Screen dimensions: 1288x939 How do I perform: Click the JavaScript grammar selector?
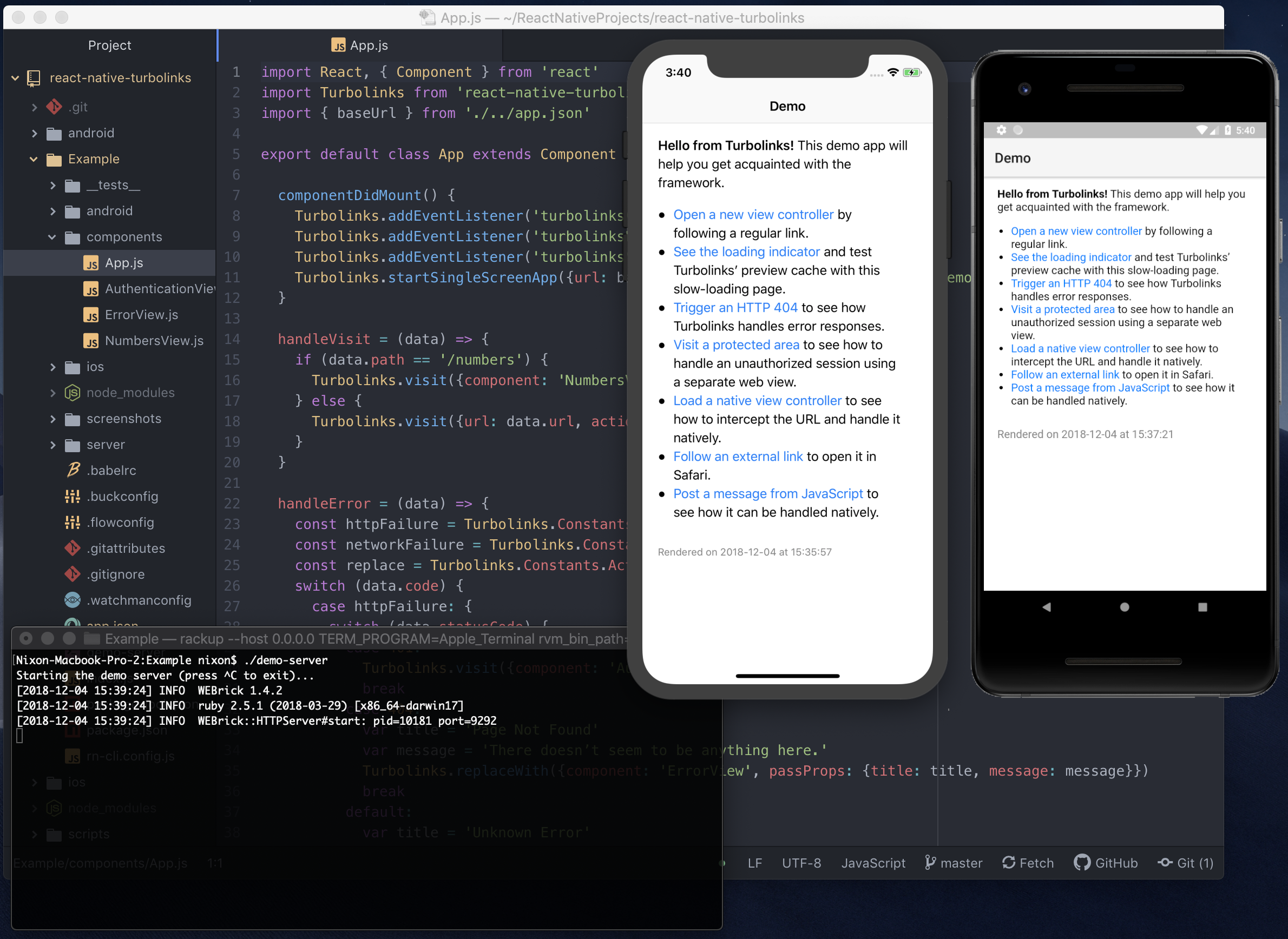(x=873, y=863)
